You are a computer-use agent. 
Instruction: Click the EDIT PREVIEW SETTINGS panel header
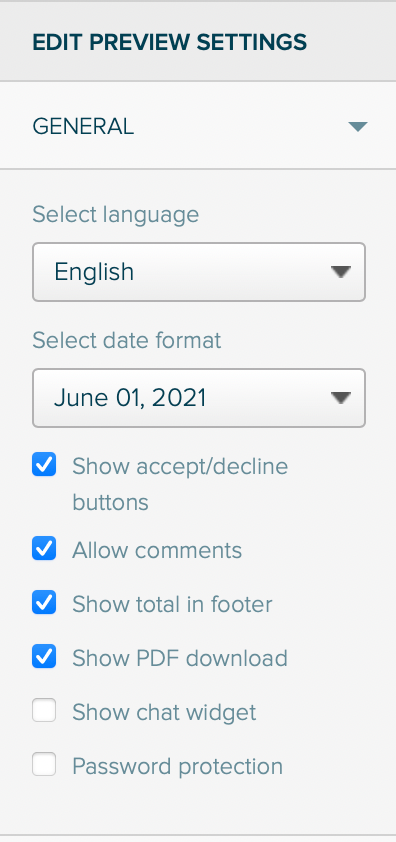(x=198, y=42)
